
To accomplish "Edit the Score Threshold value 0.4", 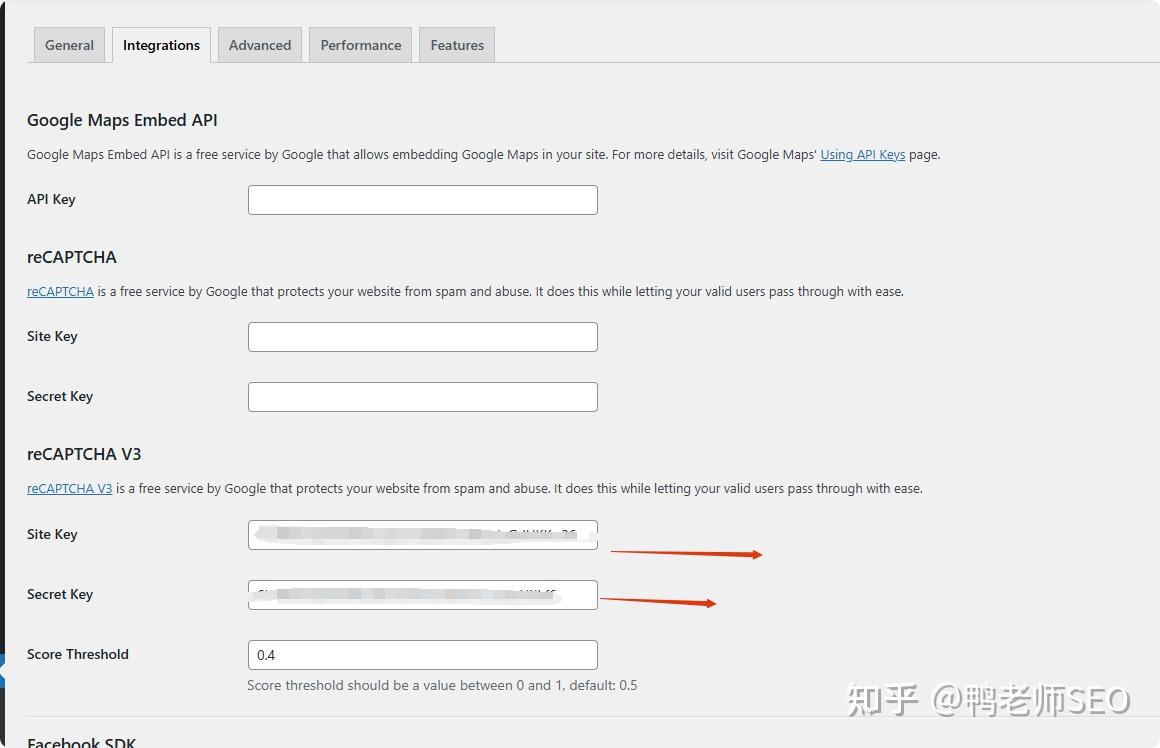I will 422,655.
